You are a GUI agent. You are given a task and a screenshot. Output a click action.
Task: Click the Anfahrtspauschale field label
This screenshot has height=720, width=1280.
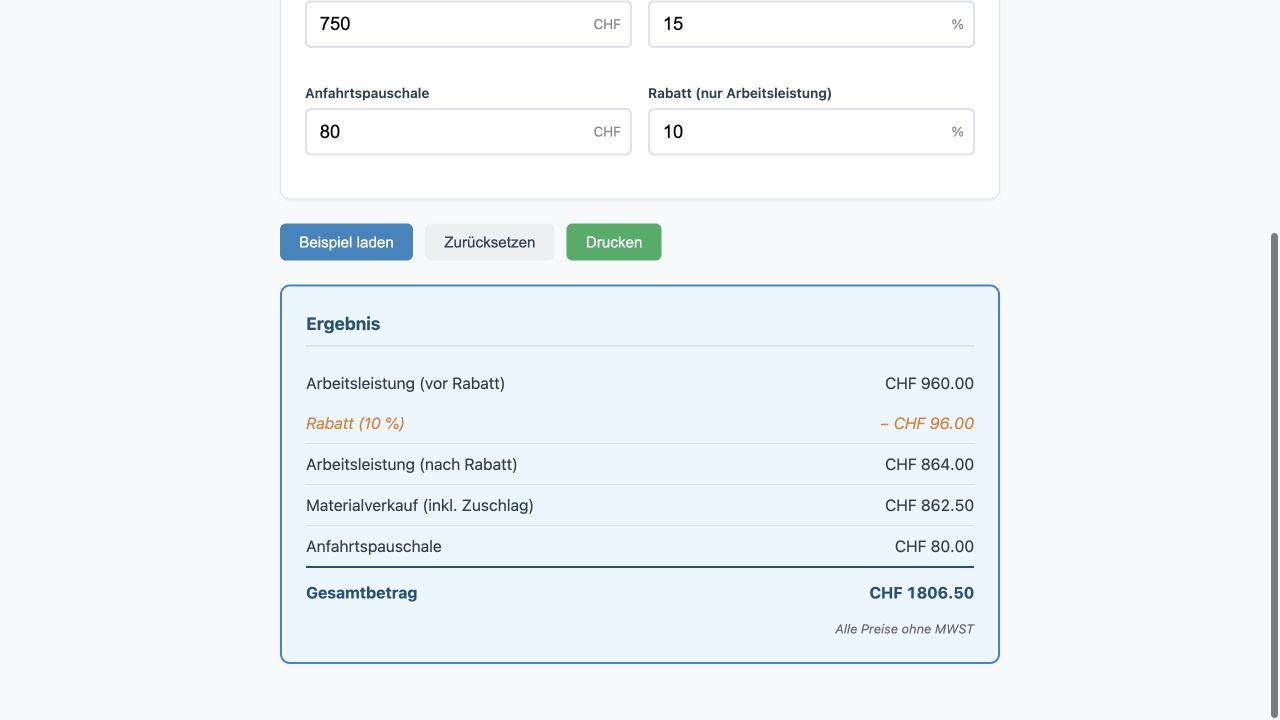point(367,93)
